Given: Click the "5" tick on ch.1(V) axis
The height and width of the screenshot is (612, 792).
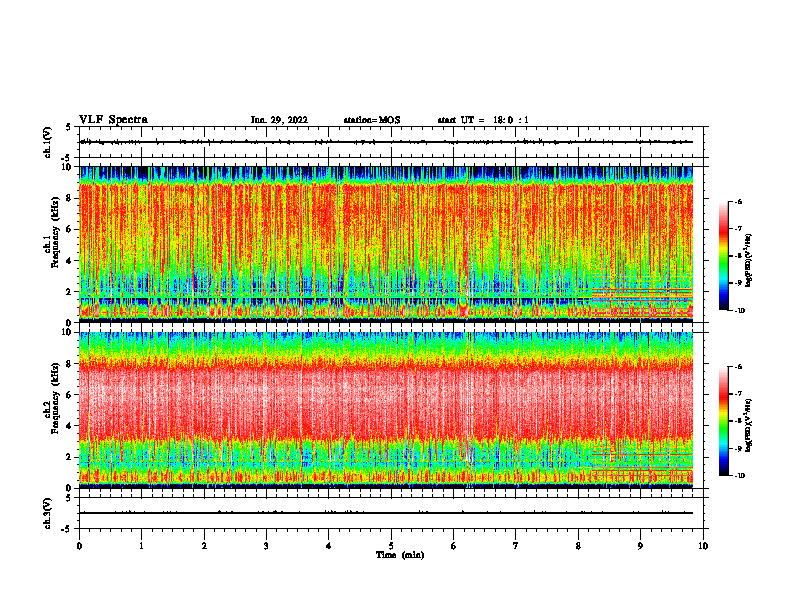Looking at the screenshot, I should pyautogui.click(x=68, y=127).
